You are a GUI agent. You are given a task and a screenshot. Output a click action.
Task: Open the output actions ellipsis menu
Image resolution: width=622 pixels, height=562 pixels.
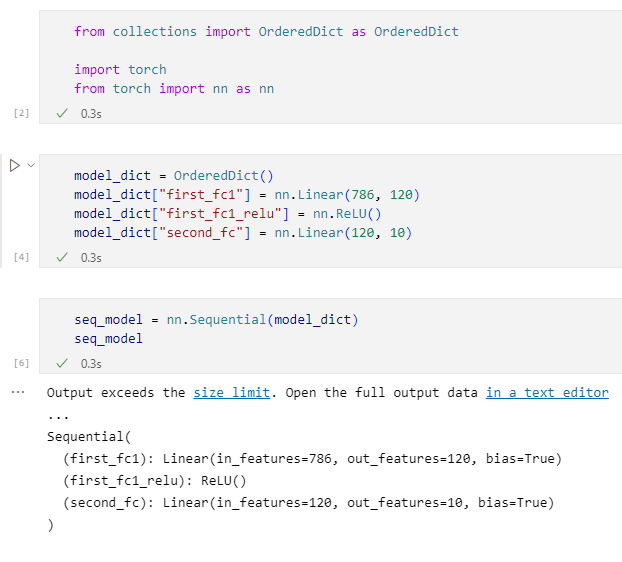[x=16, y=392]
